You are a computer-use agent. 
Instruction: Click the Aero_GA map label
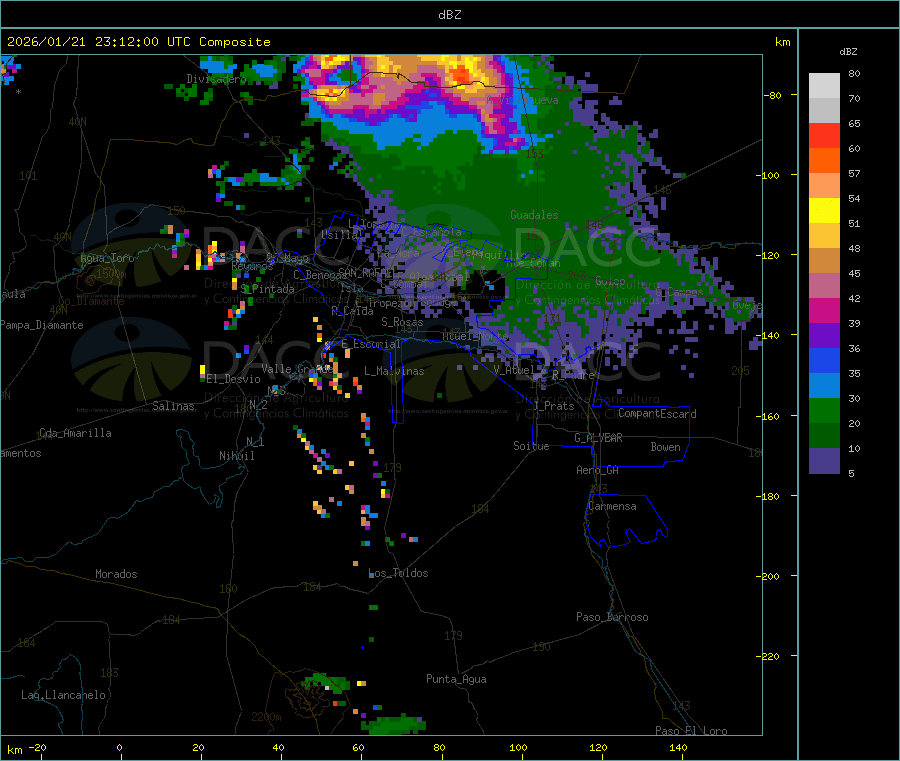[597, 470]
